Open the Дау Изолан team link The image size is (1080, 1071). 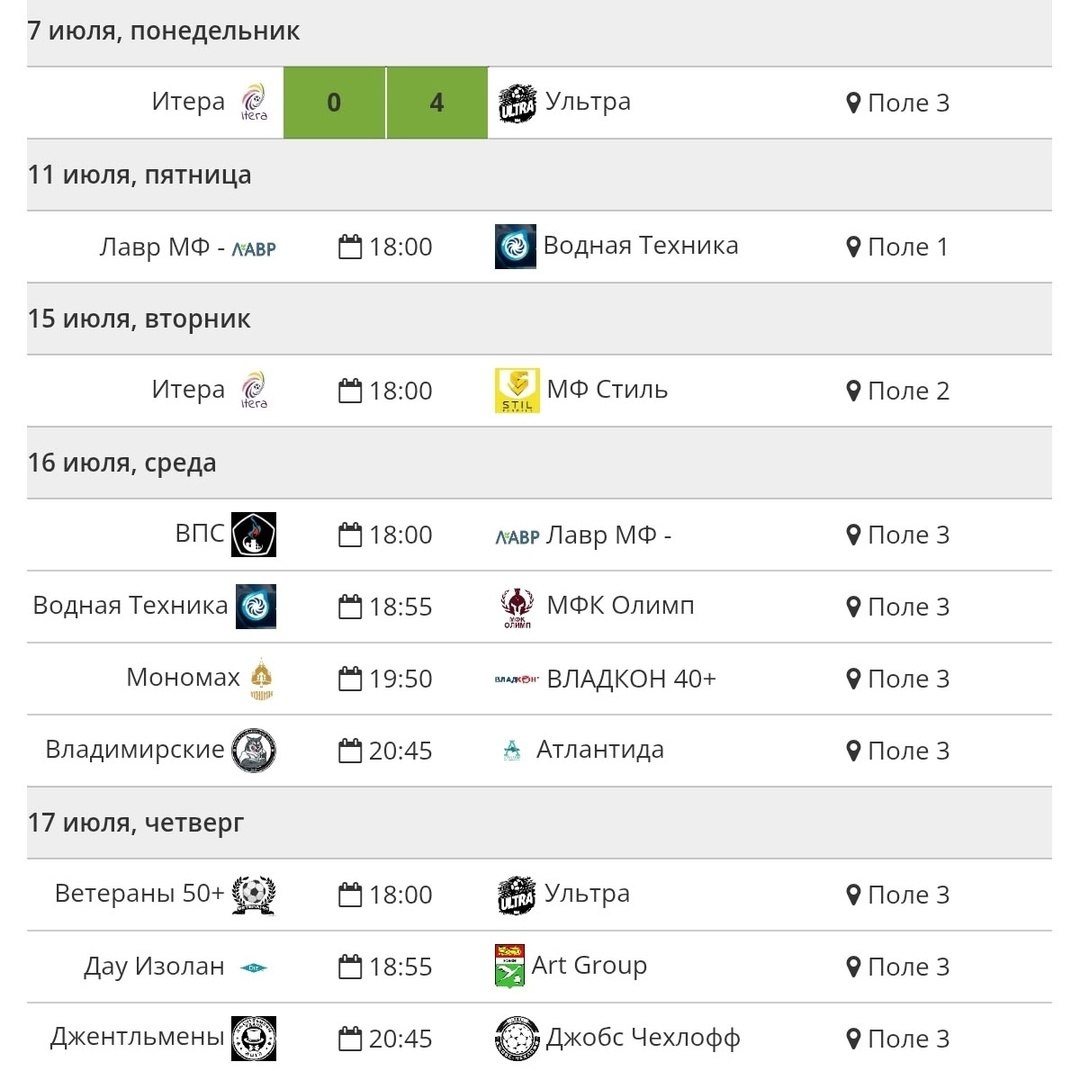point(154,966)
